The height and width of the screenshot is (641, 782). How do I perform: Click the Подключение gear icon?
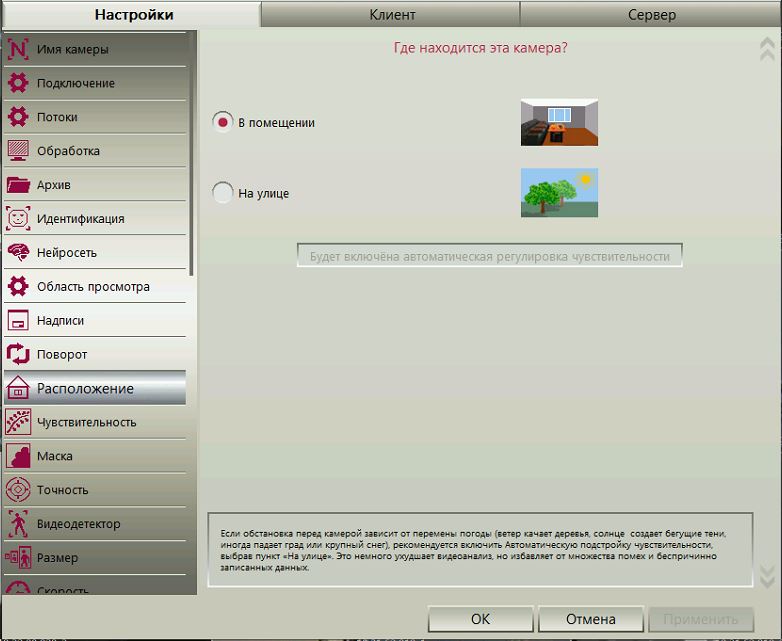coord(18,83)
